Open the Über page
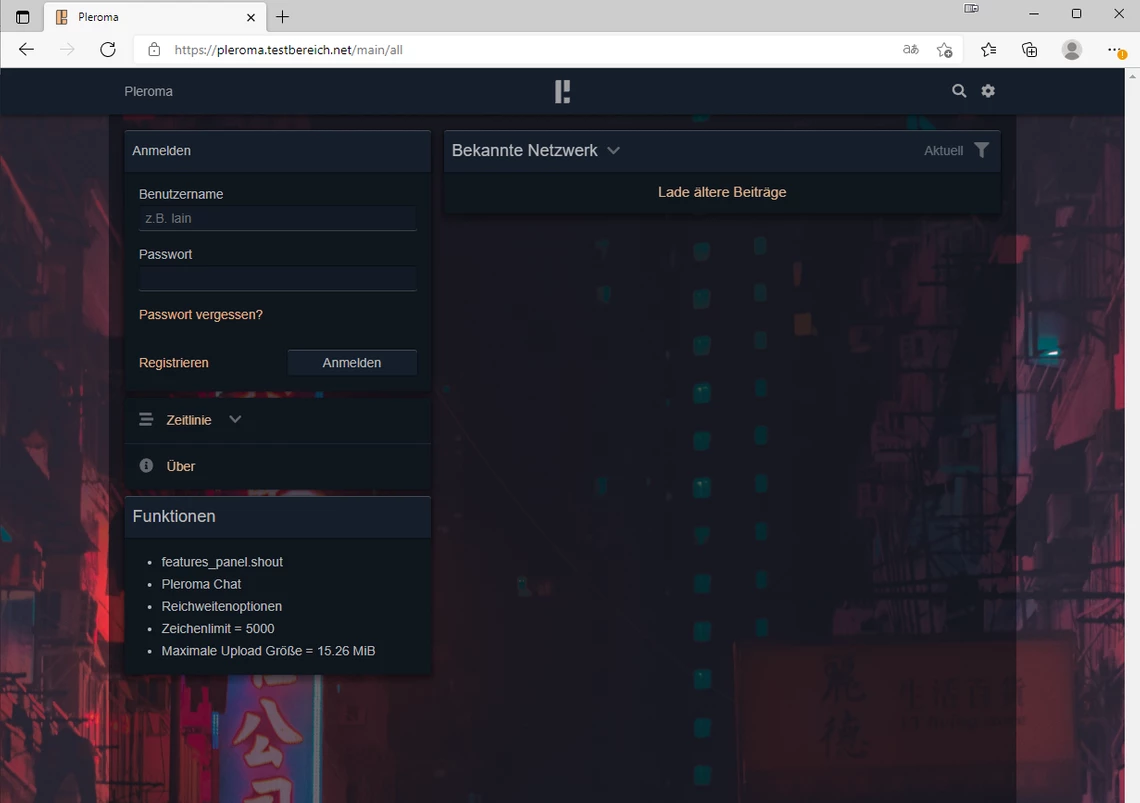Viewport: 1140px width, 803px height. coord(181,466)
